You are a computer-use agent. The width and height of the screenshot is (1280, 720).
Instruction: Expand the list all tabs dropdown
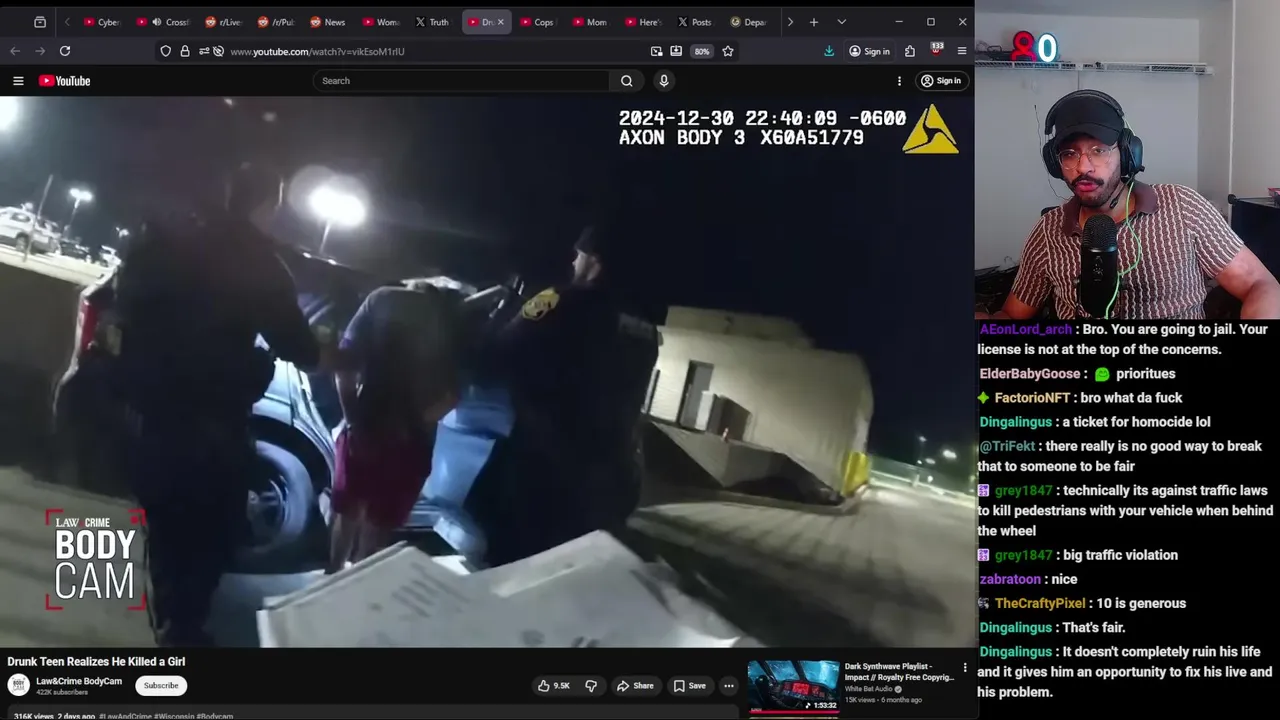841,22
